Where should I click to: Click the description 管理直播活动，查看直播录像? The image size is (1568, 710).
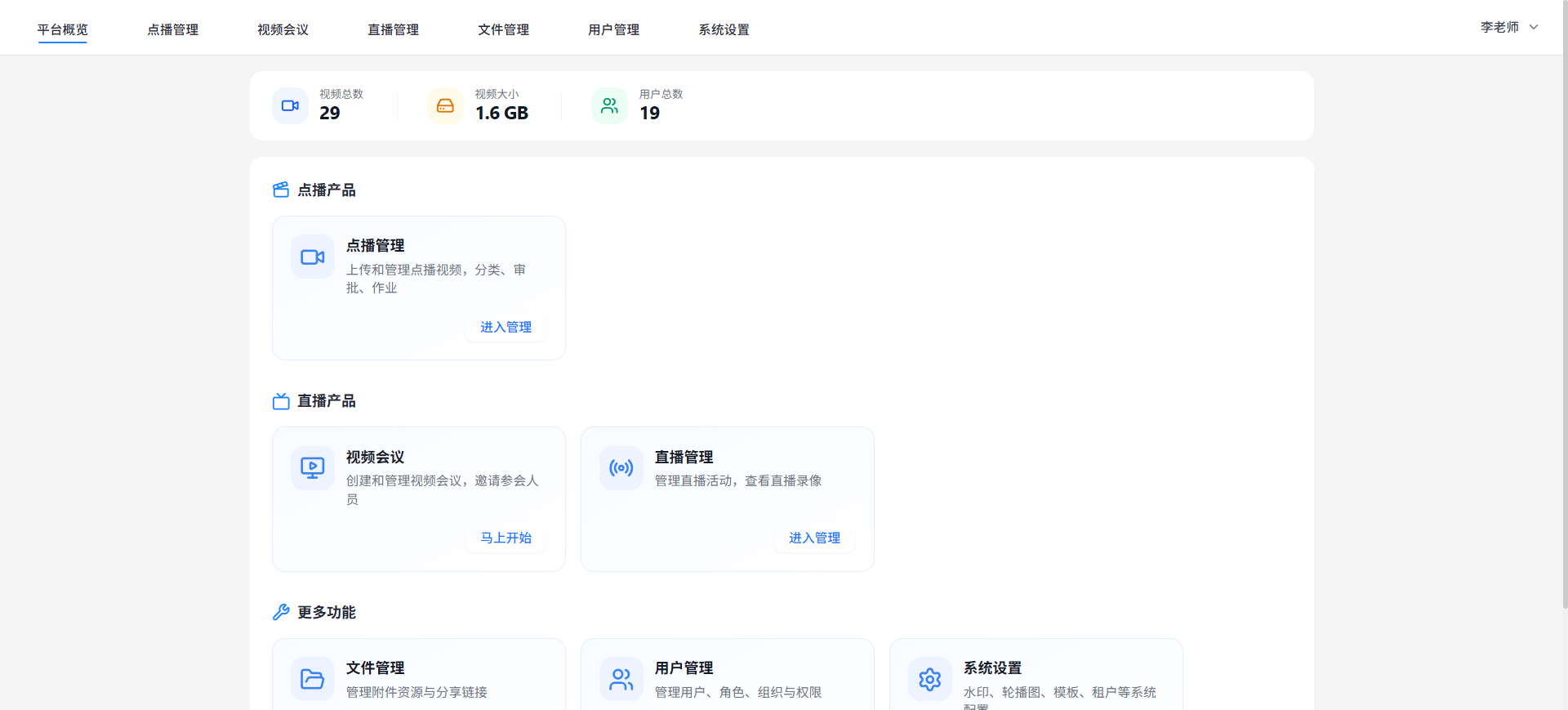[x=738, y=480]
